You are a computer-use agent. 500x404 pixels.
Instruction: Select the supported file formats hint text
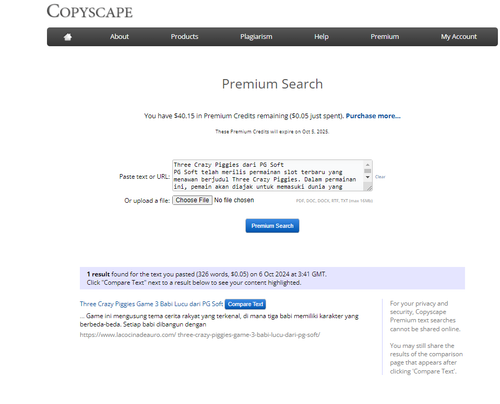334,201
